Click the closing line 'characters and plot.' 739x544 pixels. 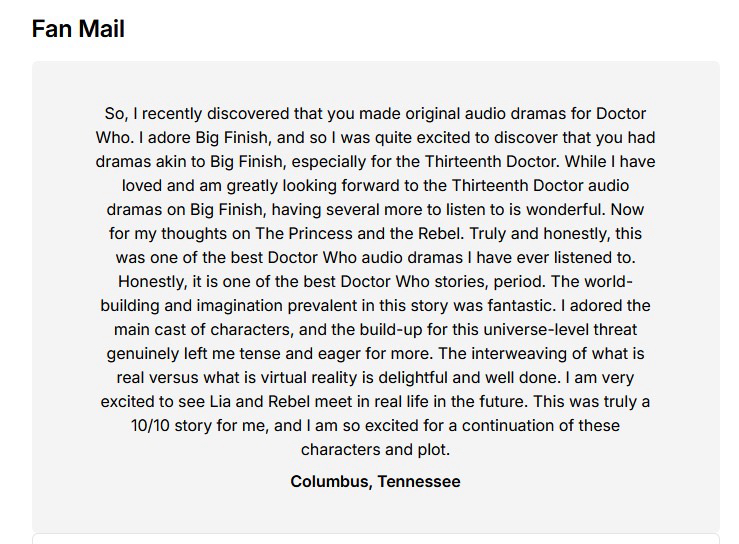(375, 449)
